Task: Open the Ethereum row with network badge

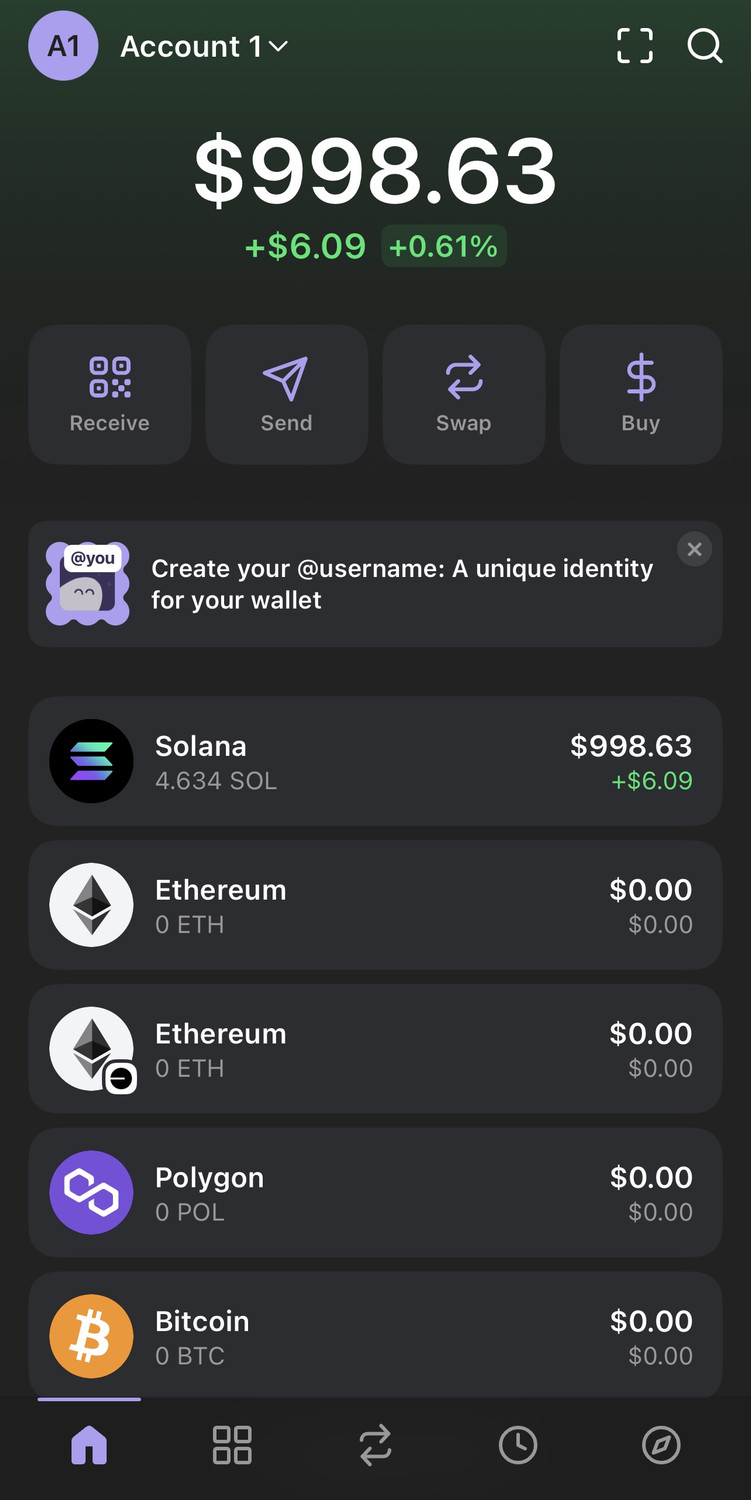Action: tap(375, 1049)
